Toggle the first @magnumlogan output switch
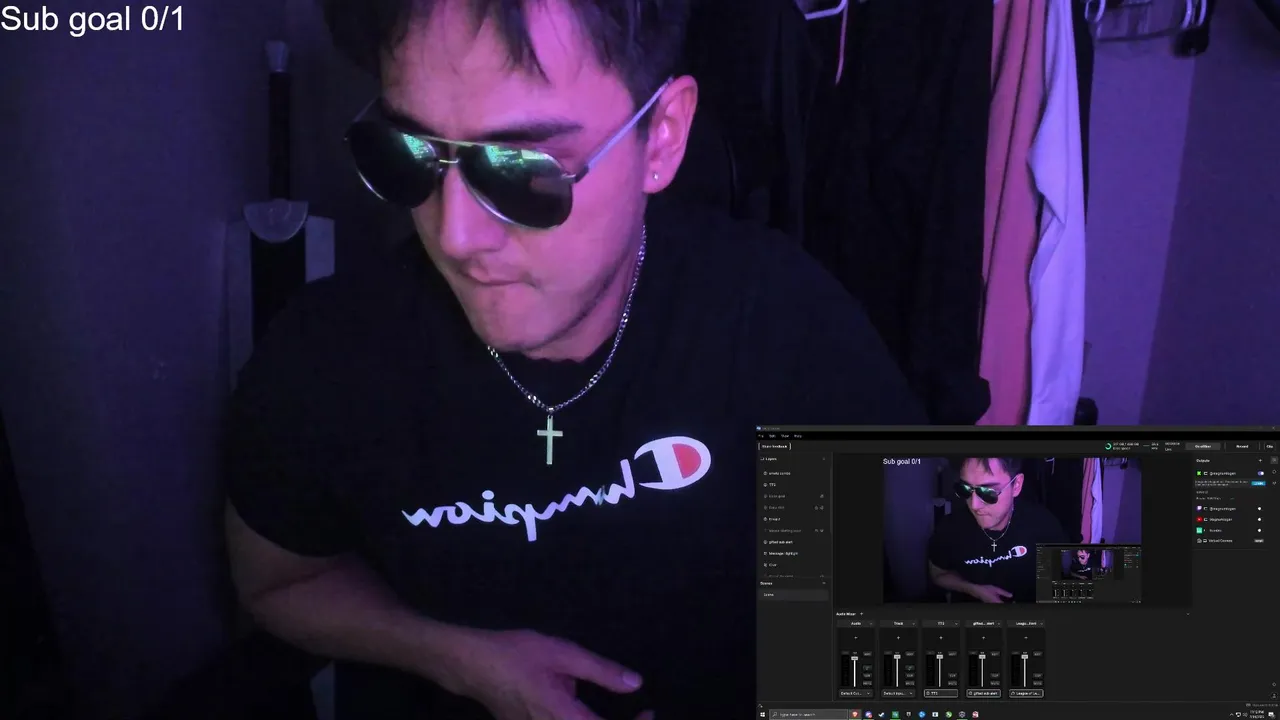Image resolution: width=1280 pixels, height=720 pixels. 1260,473
